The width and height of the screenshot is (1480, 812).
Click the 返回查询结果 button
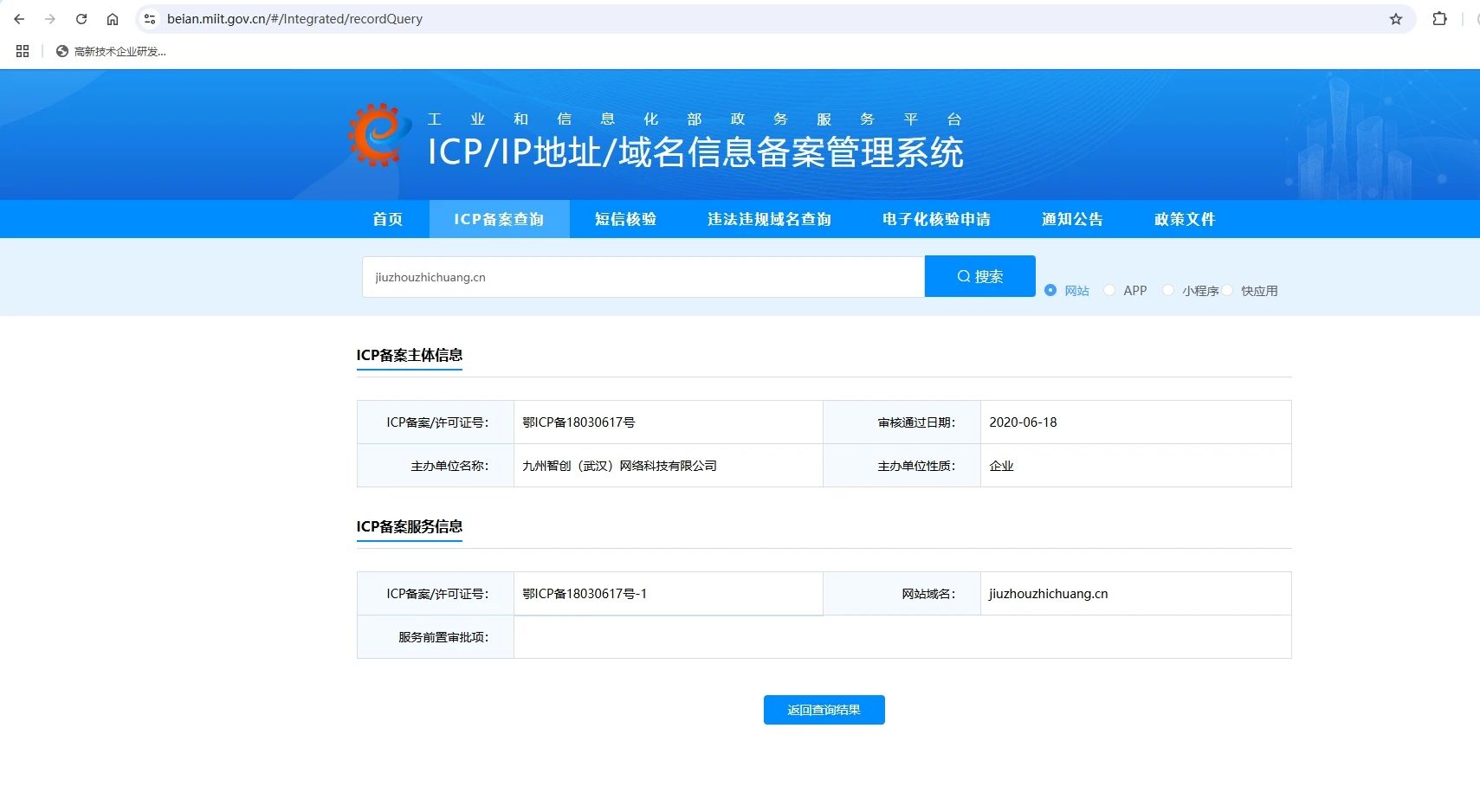click(x=824, y=710)
